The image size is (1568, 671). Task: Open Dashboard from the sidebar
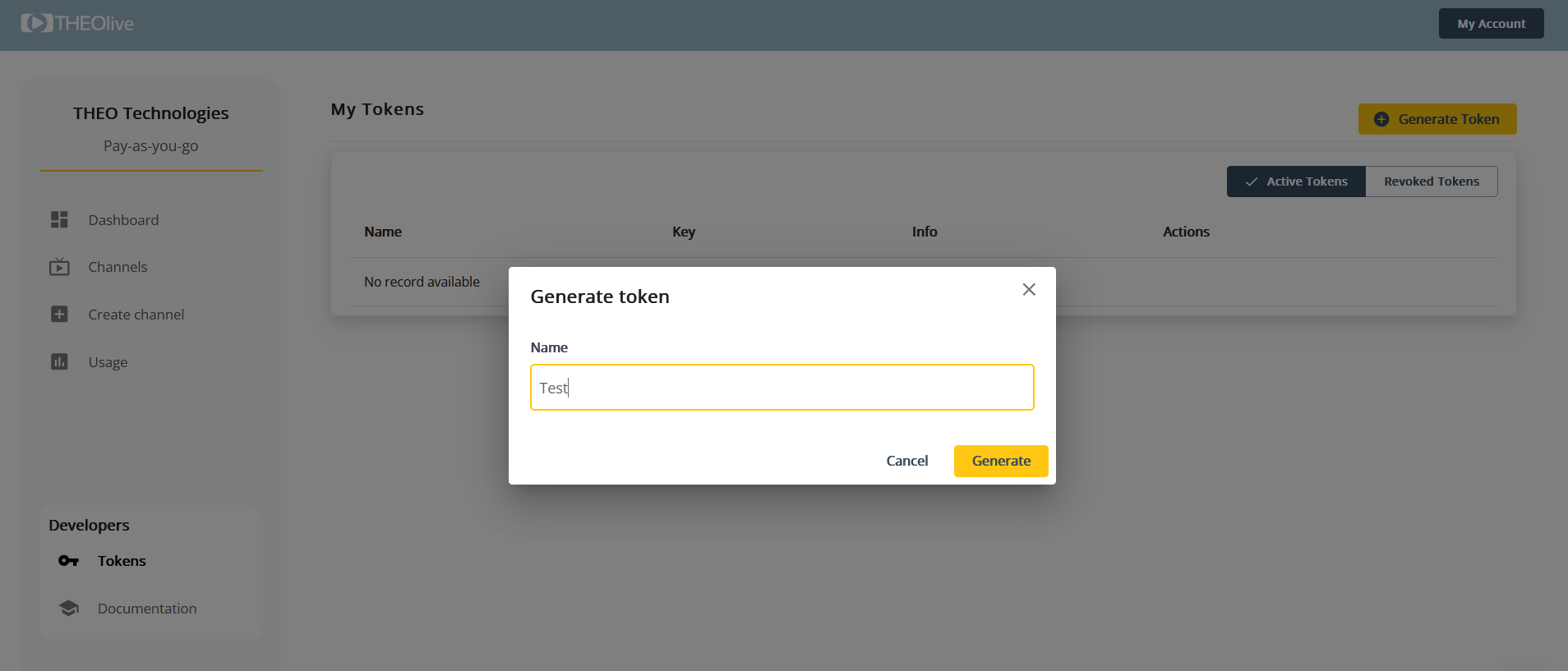click(123, 220)
